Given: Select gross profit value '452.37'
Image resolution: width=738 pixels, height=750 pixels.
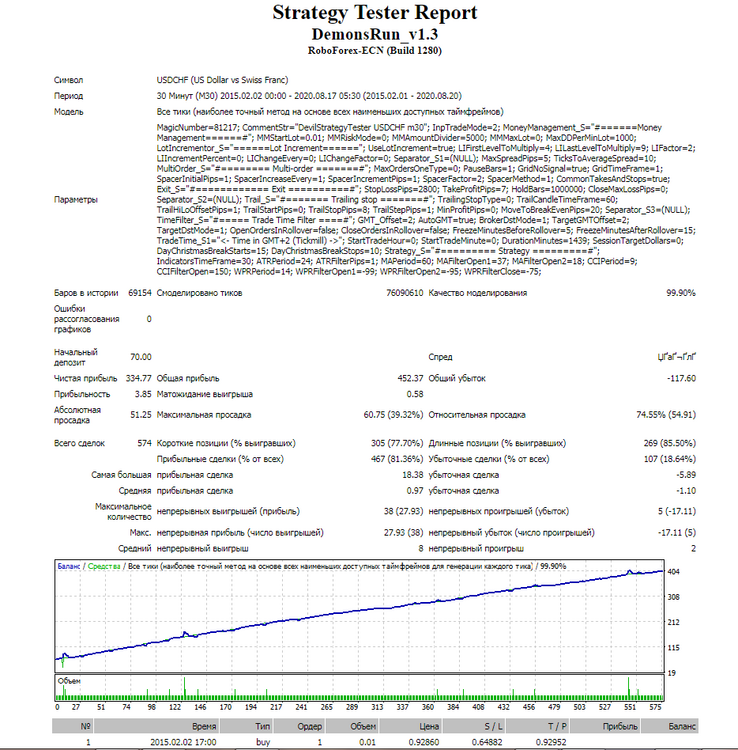Looking at the screenshot, I should (410, 378).
